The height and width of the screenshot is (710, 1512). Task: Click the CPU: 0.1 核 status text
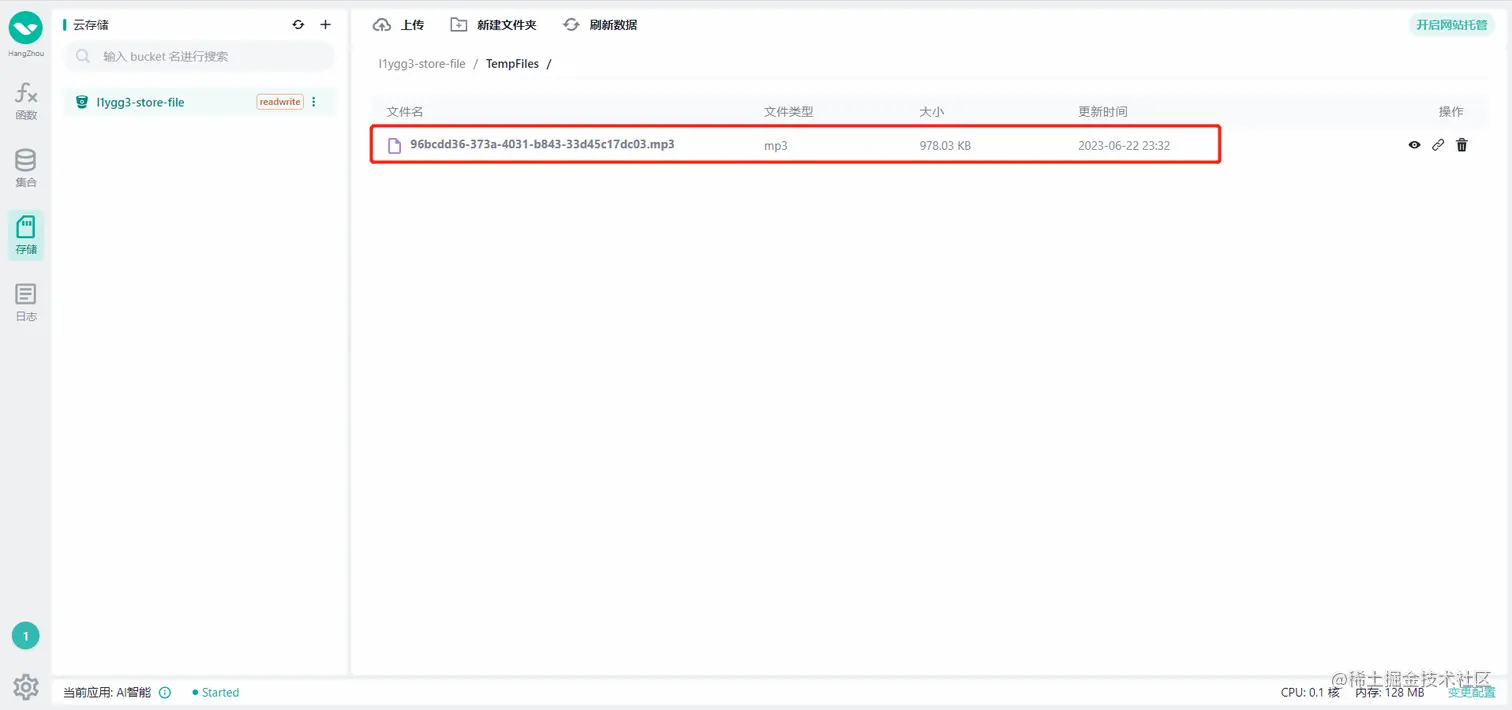(x=1310, y=692)
